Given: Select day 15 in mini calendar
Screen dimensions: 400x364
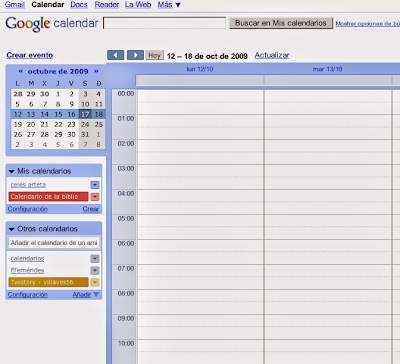Looking at the screenshot, I should 58,114.
